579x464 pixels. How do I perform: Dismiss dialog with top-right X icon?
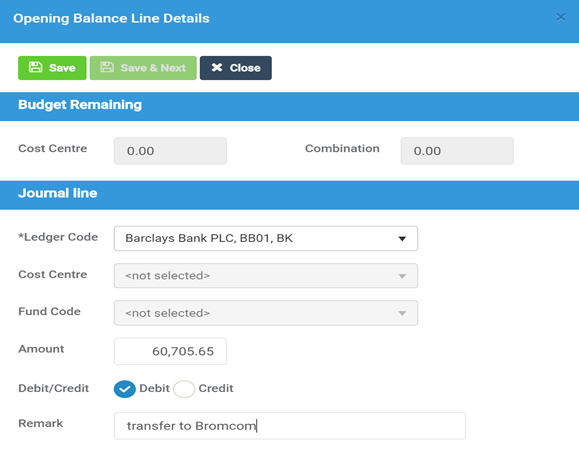[561, 17]
